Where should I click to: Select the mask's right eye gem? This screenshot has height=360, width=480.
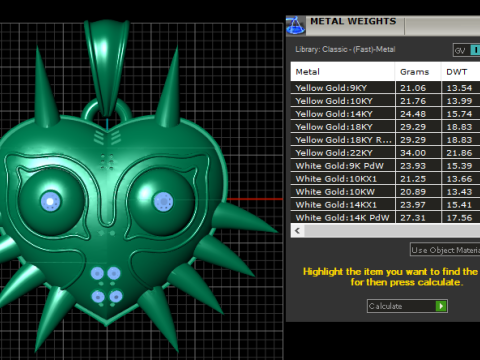coord(163,202)
